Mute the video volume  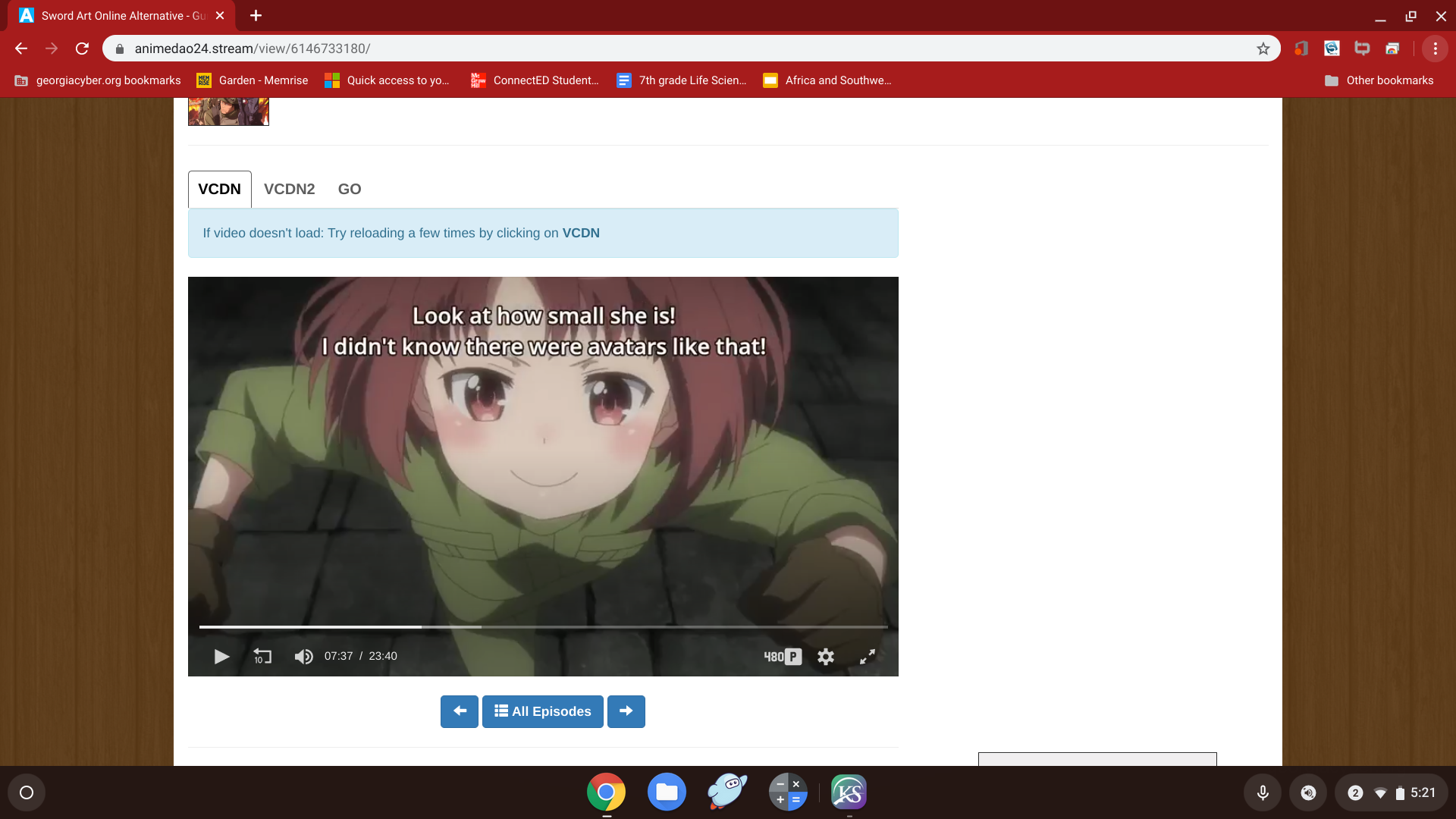(x=303, y=657)
